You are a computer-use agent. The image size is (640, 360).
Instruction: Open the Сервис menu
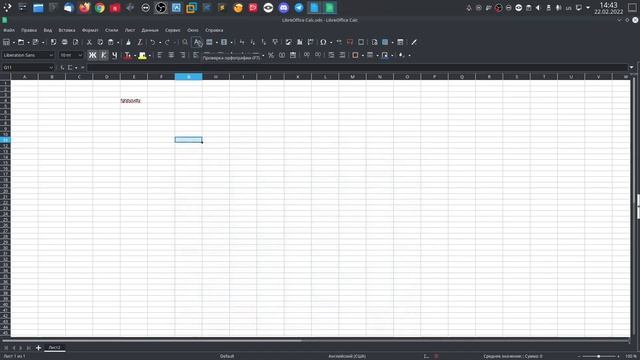173,30
